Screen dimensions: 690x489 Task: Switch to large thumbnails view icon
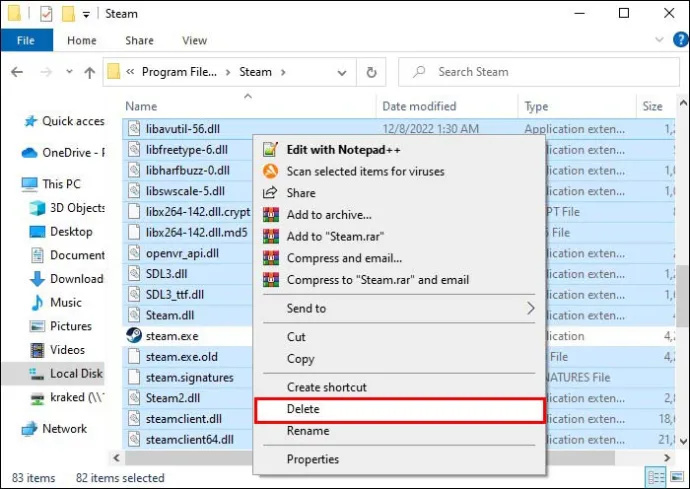pyautogui.click(x=677, y=478)
